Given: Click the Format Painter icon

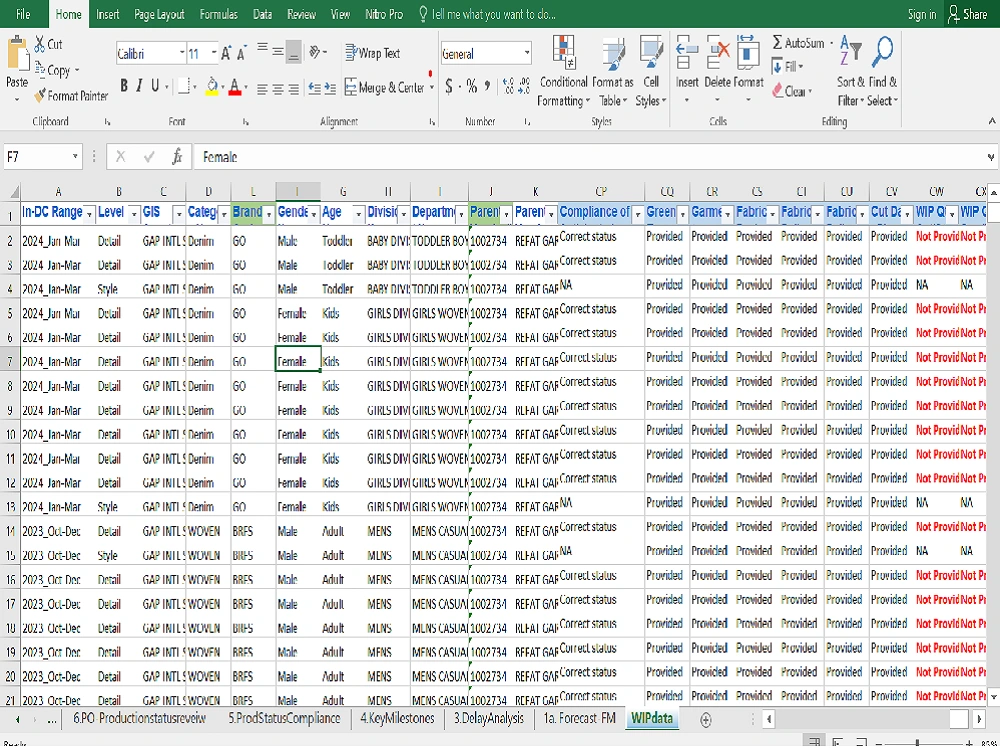Looking at the screenshot, I should coord(40,96).
